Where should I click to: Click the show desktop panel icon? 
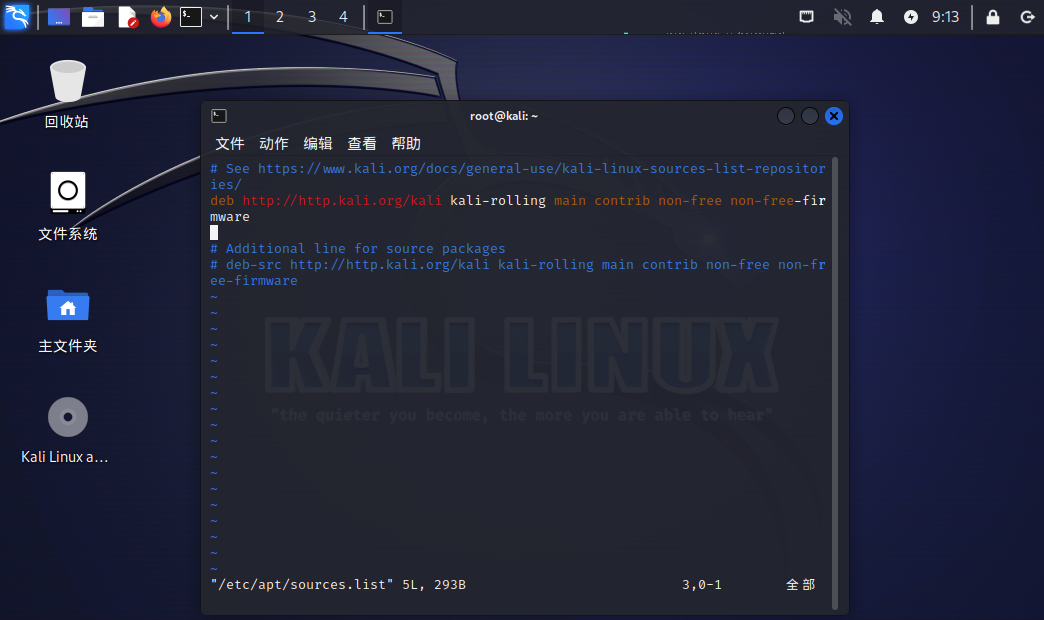click(x=59, y=17)
